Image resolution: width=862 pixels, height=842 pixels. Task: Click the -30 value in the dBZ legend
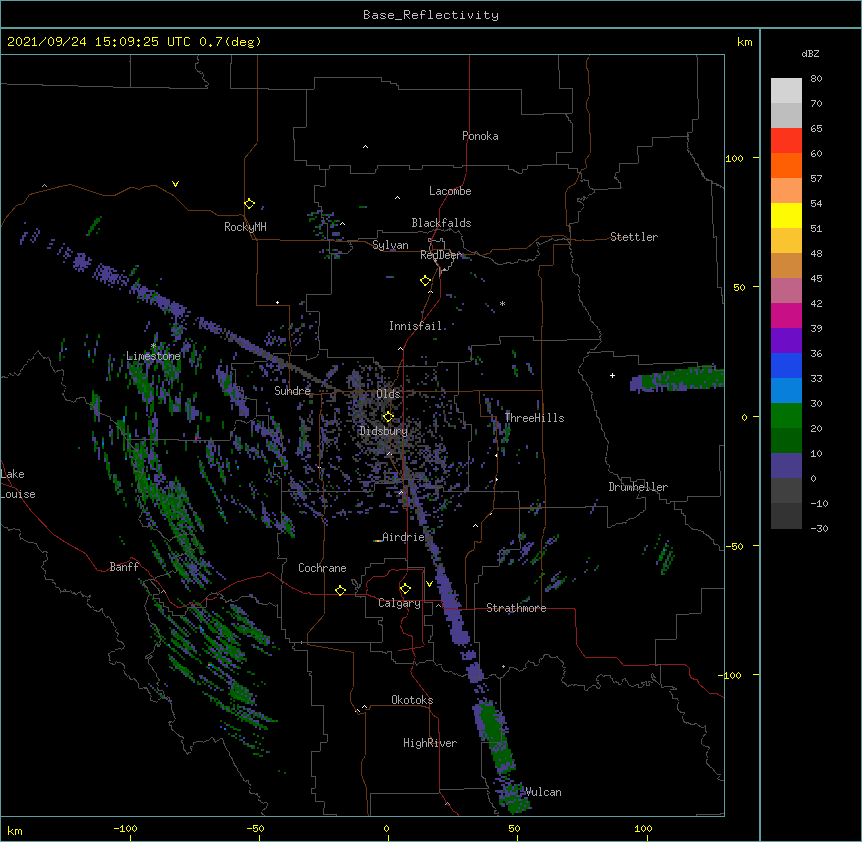tap(819, 528)
